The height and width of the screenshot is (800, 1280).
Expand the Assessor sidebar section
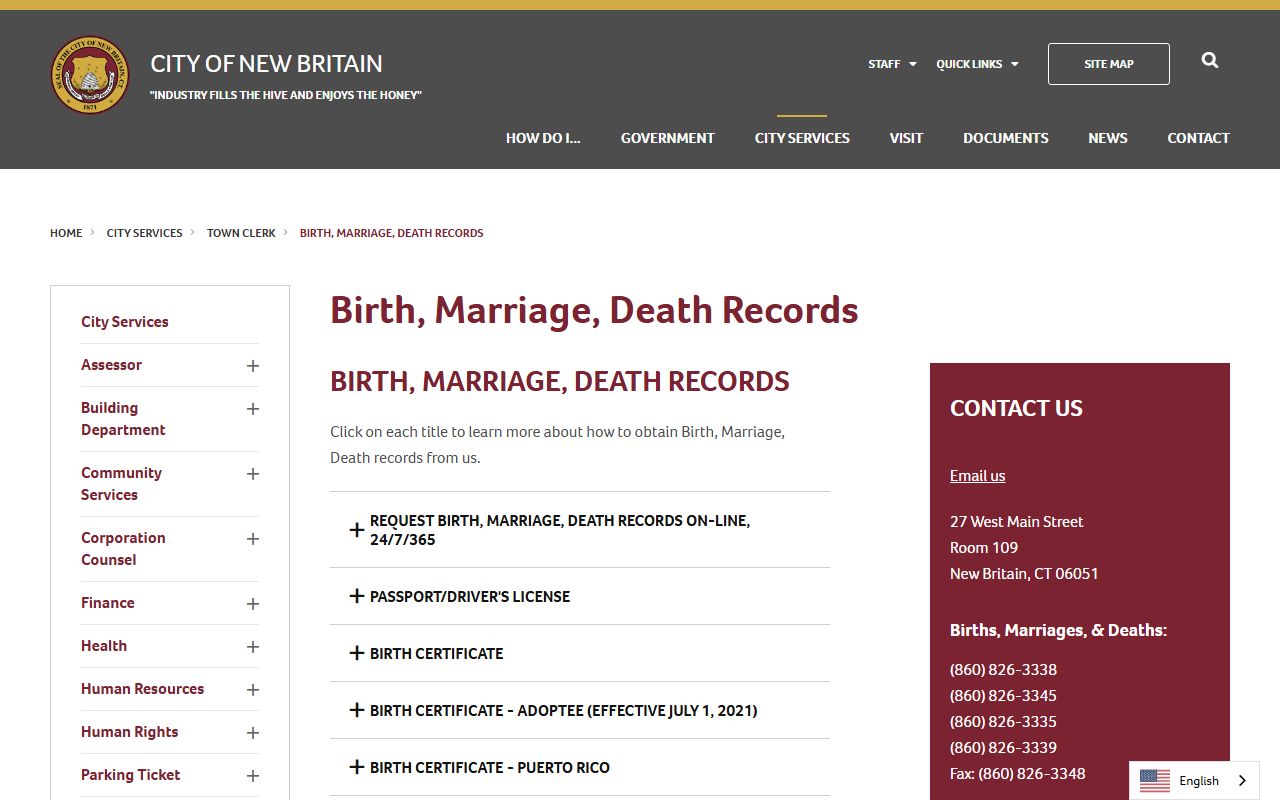tap(253, 366)
